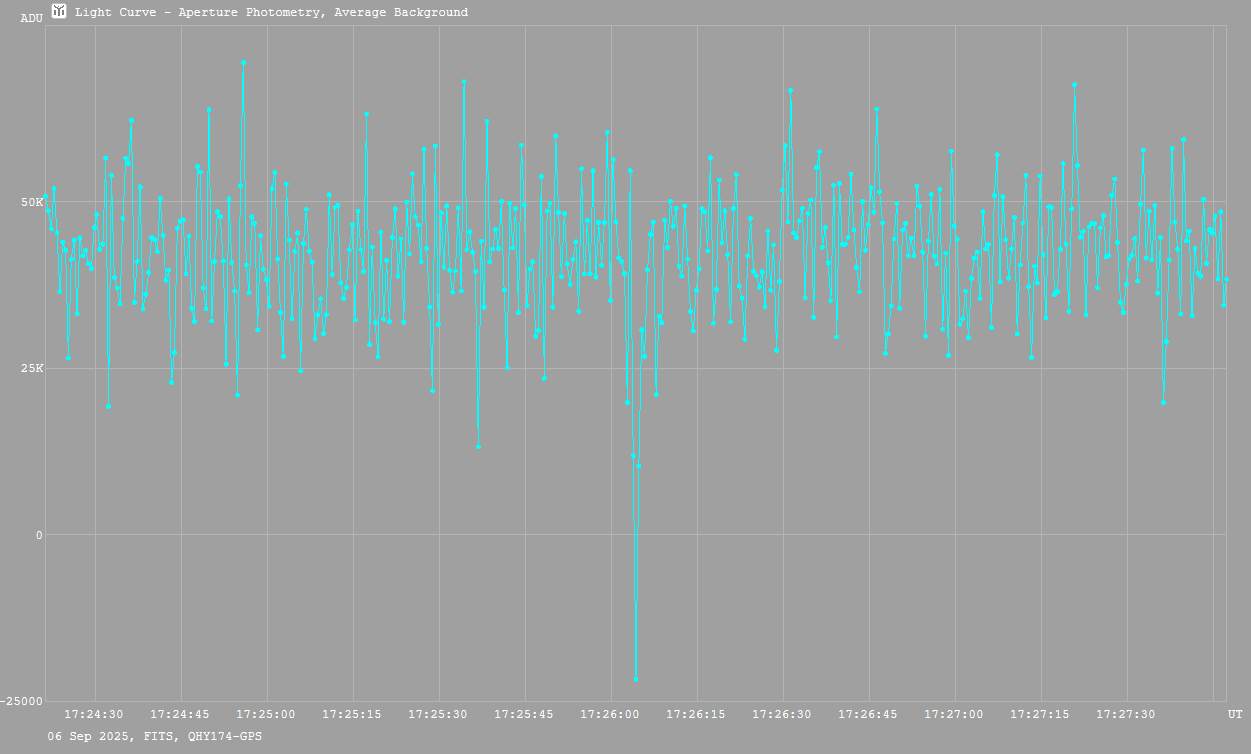Click the tall peak data point after 17:27:15
The image size is (1251, 754).
coord(1074,85)
